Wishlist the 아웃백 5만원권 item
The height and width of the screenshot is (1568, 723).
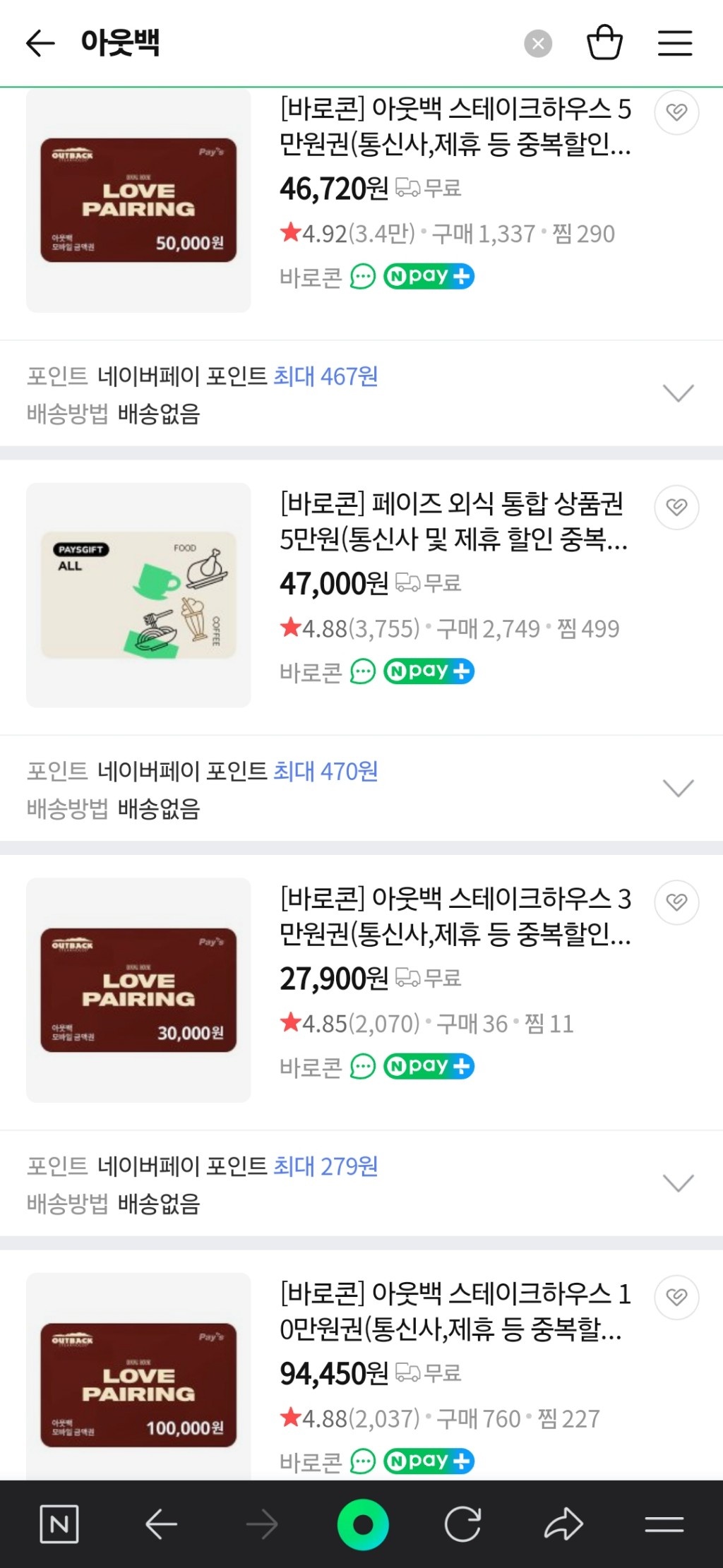676,112
